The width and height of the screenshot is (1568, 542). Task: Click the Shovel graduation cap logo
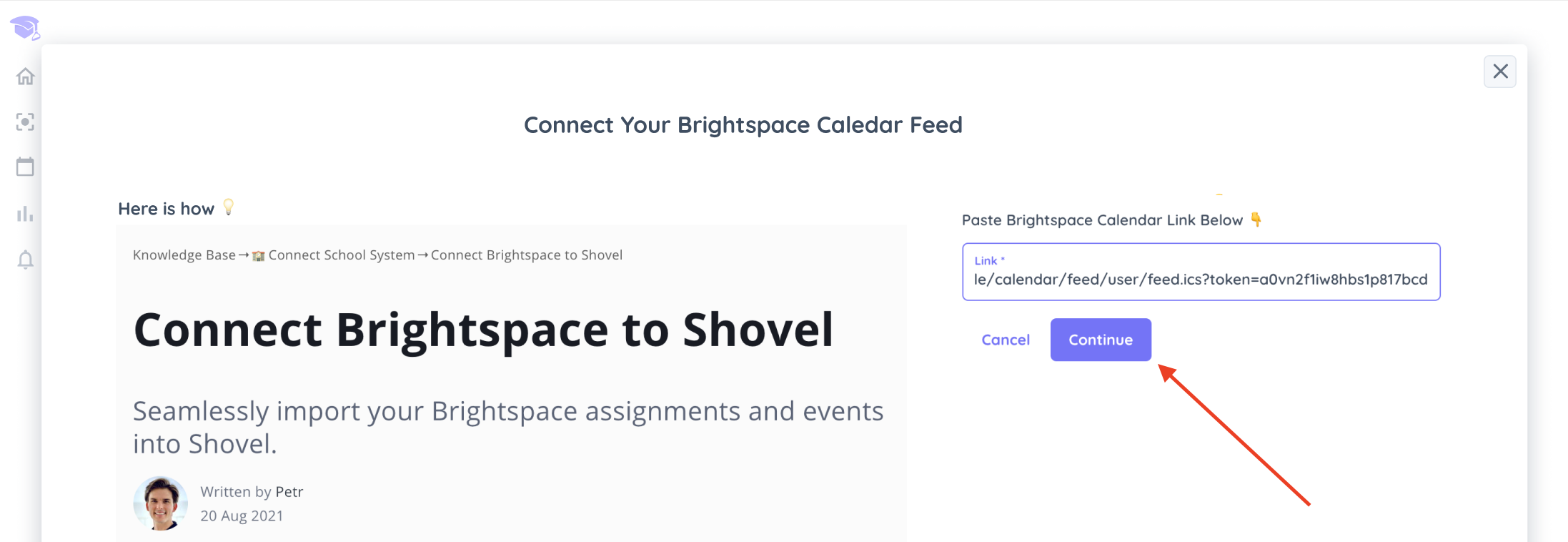pos(25,29)
